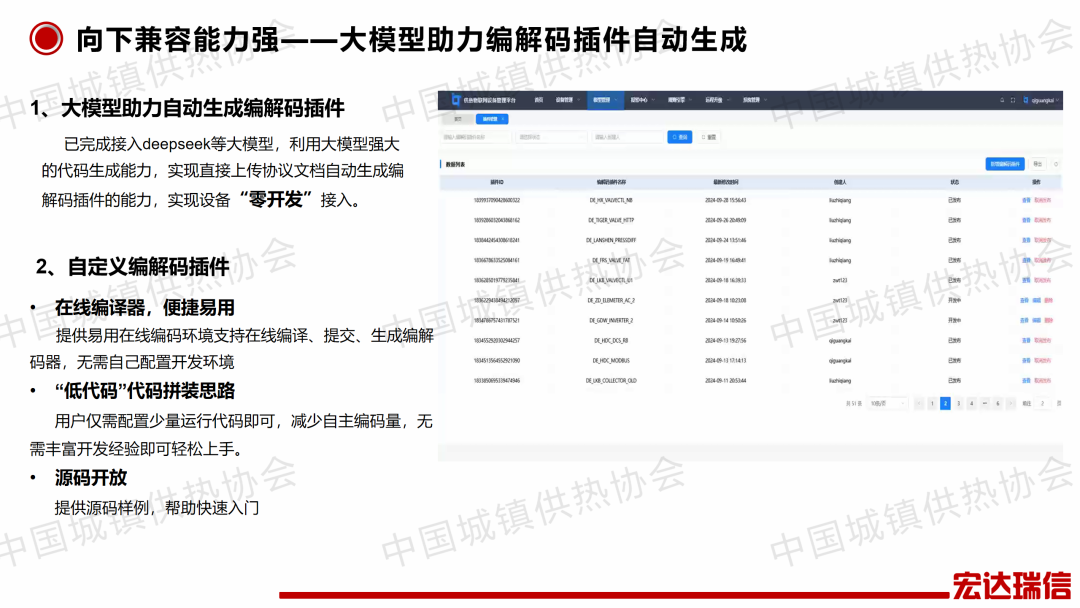The width and height of the screenshot is (1080, 608).
Task: Click the refresh icon beside the export button
Action: tap(1057, 163)
